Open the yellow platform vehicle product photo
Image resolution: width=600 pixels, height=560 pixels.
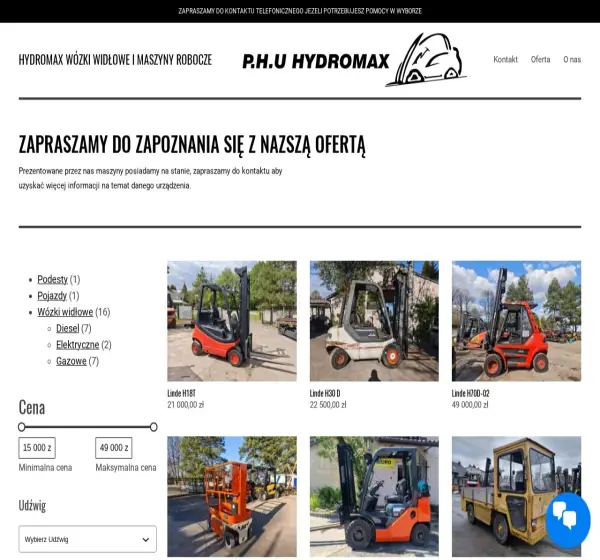click(516, 496)
